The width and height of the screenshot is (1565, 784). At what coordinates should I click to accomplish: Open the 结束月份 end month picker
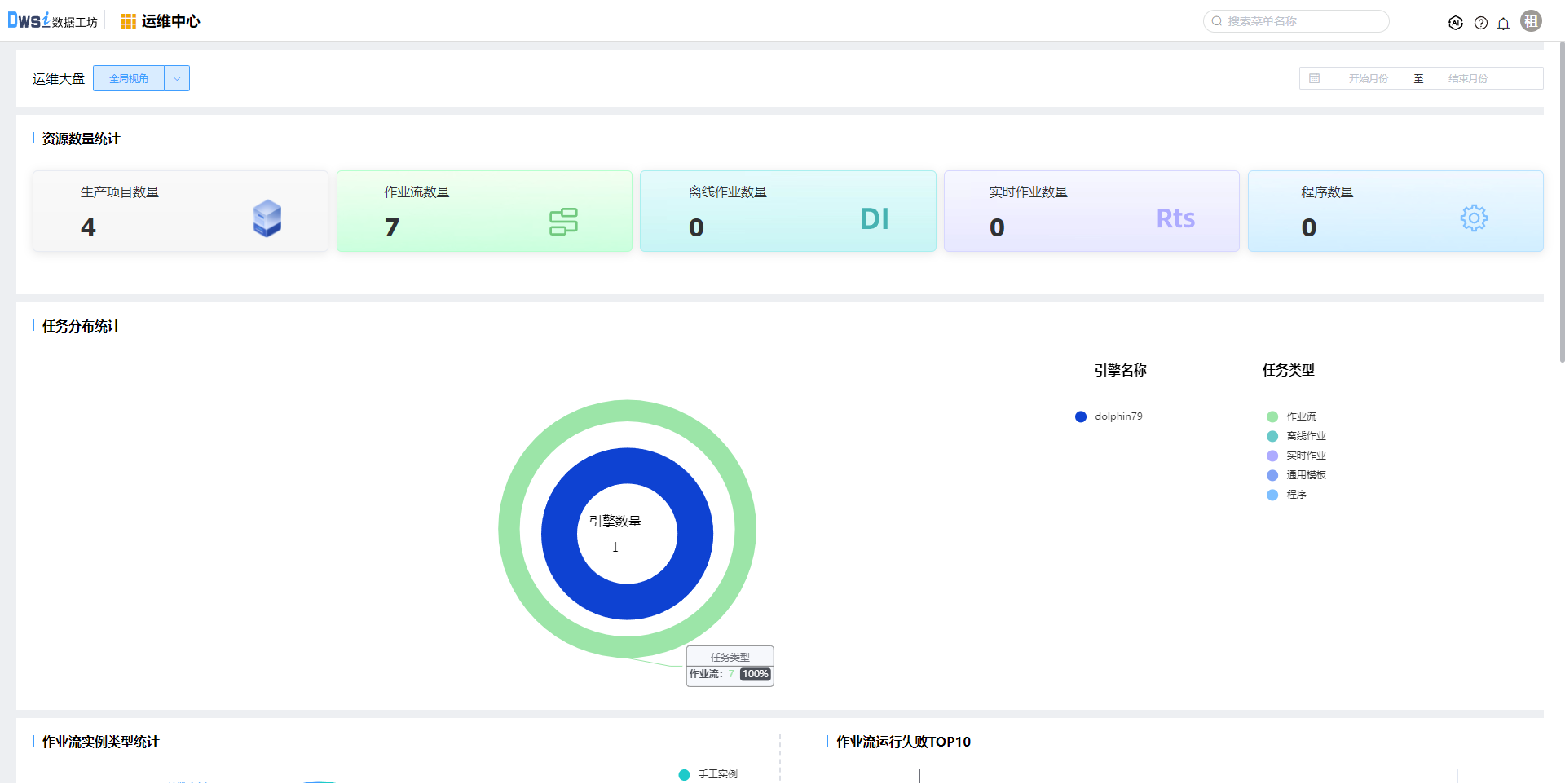pos(1468,78)
